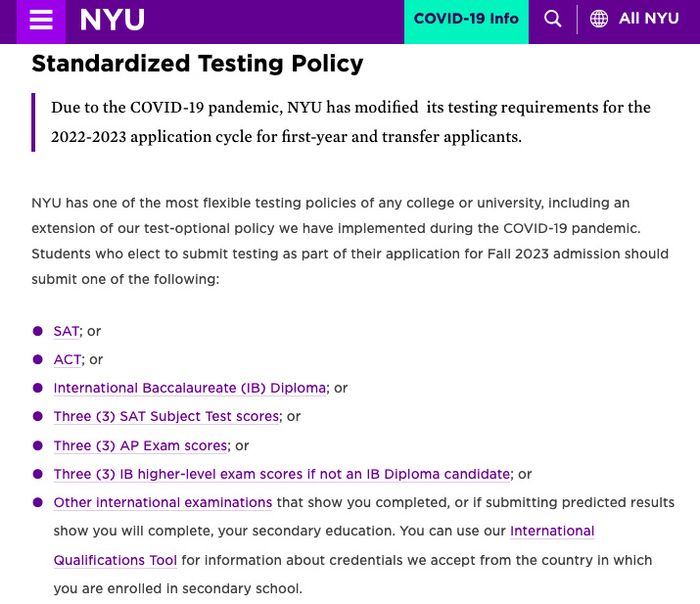Open the All NYU menu

[648, 19]
